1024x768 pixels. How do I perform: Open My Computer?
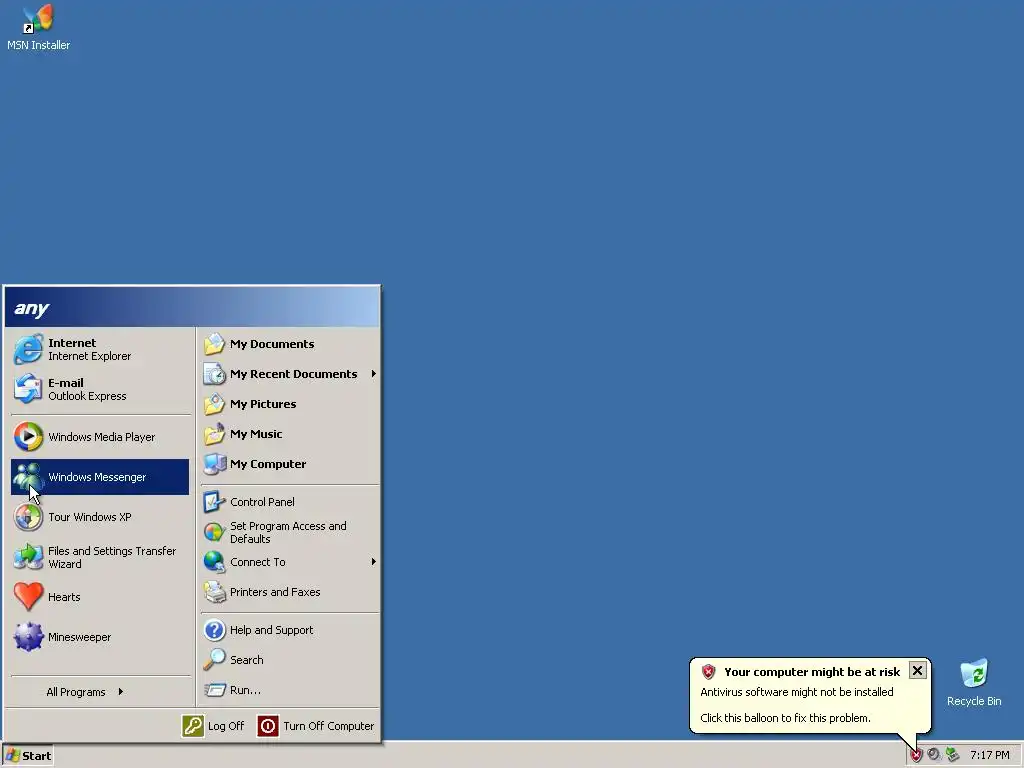[x=290, y=464]
